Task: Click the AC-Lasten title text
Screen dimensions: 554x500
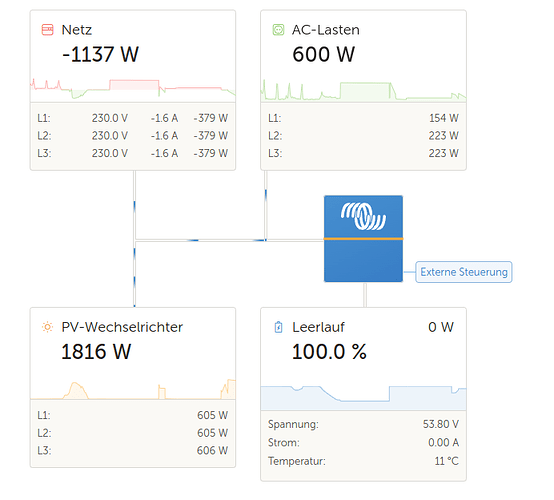Action: (326, 30)
